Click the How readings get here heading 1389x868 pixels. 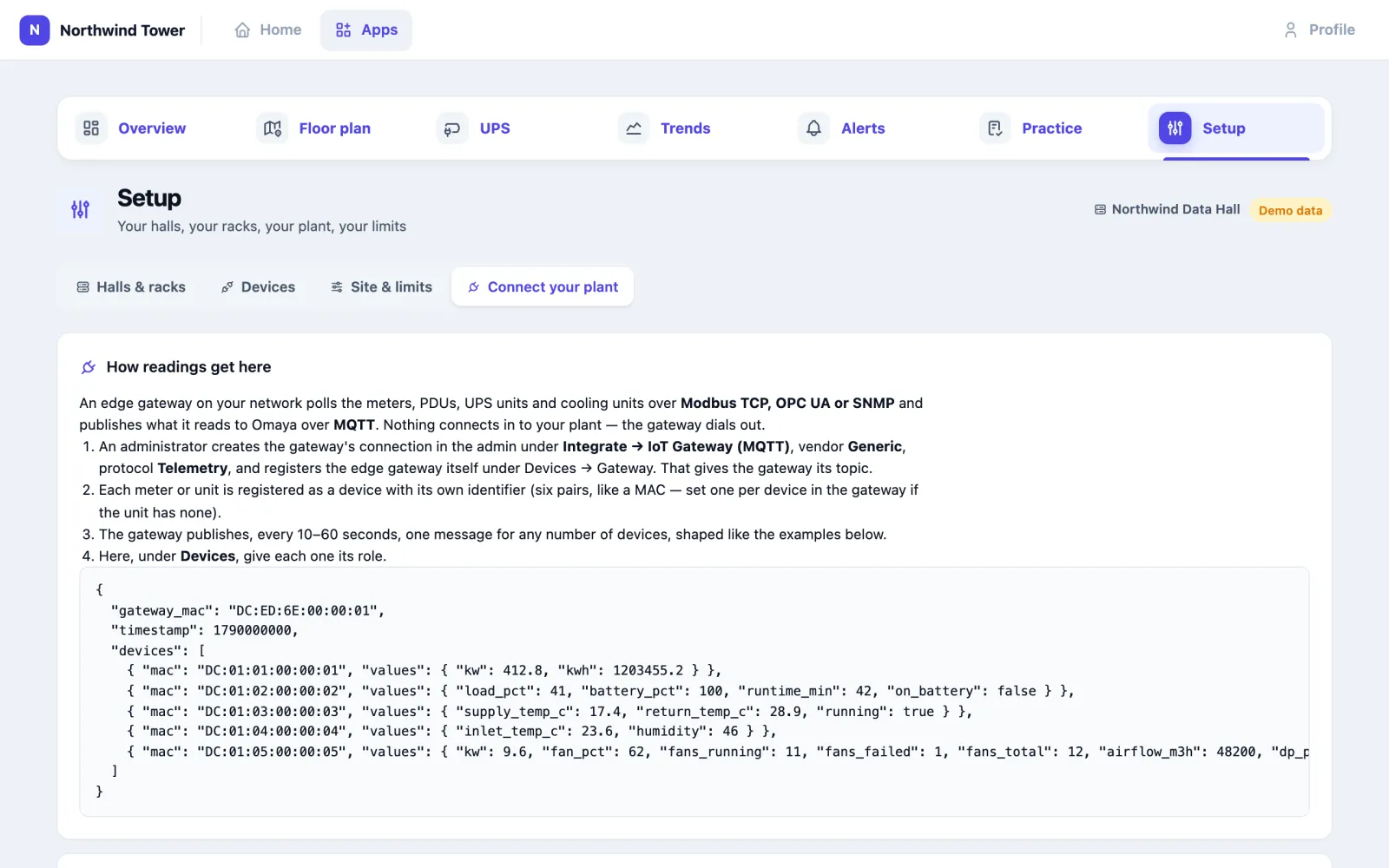pyautogui.click(x=188, y=367)
